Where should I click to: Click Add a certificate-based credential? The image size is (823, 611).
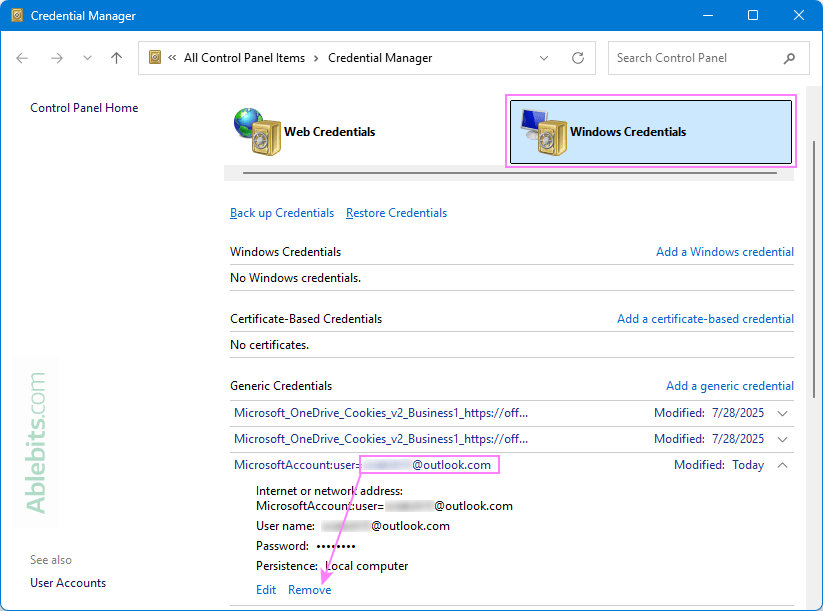pos(705,319)
